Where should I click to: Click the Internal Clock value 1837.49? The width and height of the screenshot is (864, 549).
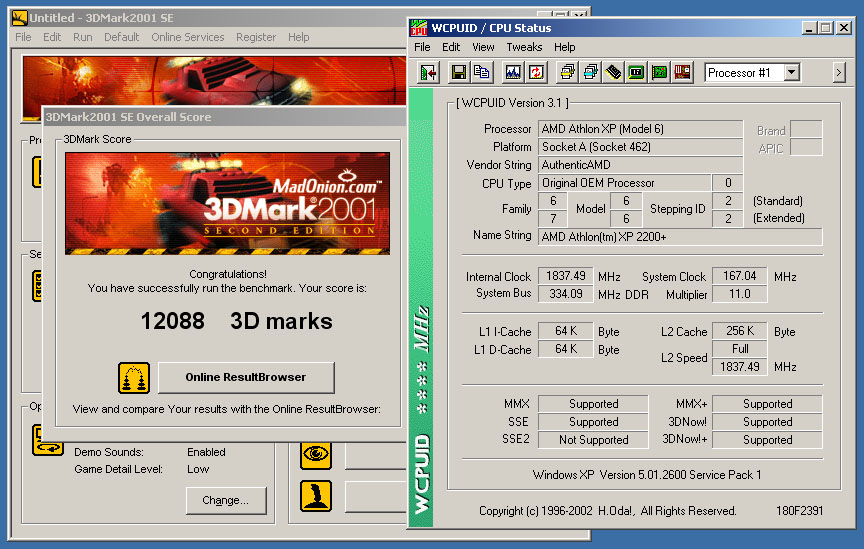pos(565,276)
